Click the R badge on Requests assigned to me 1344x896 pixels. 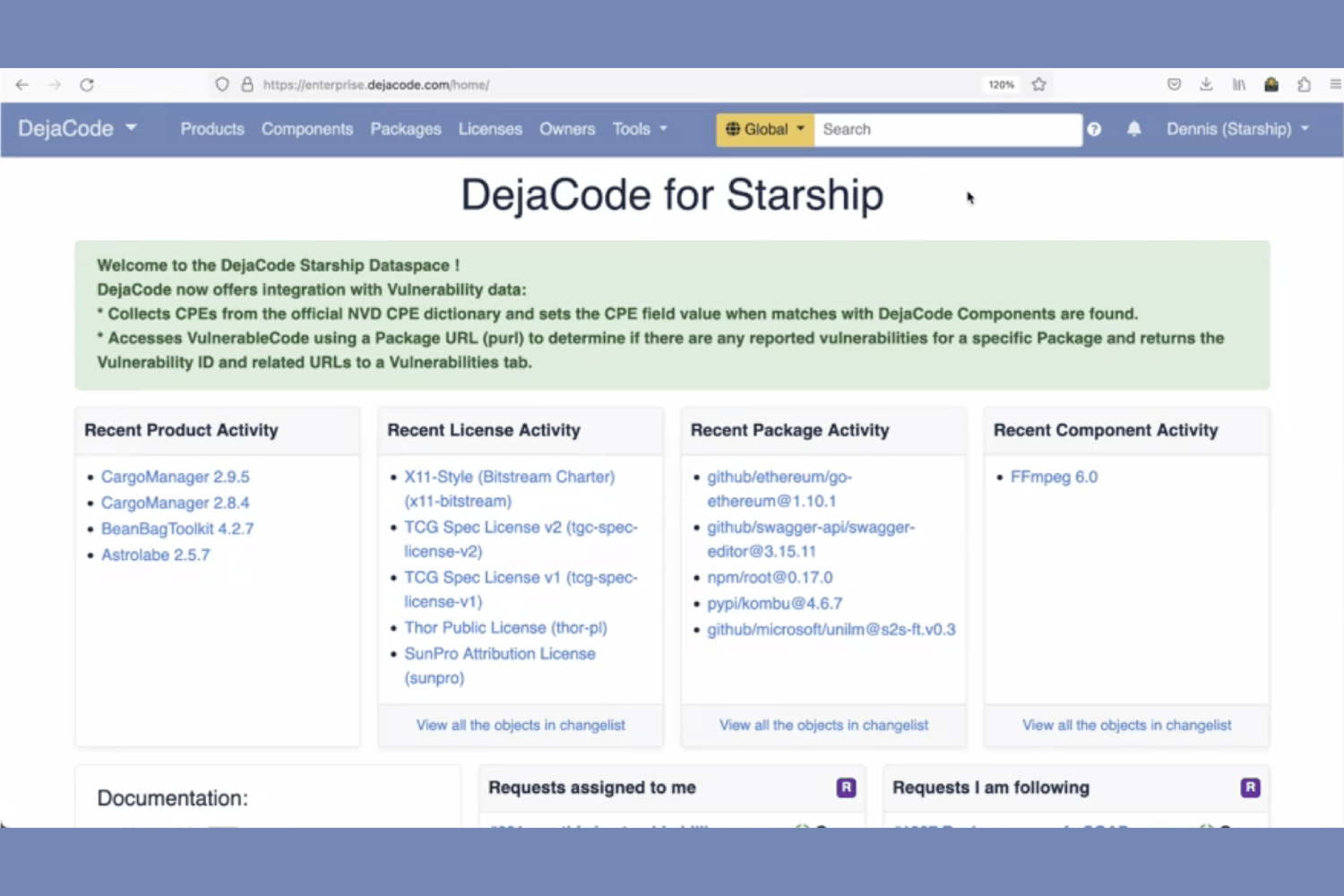pos(846,788)
